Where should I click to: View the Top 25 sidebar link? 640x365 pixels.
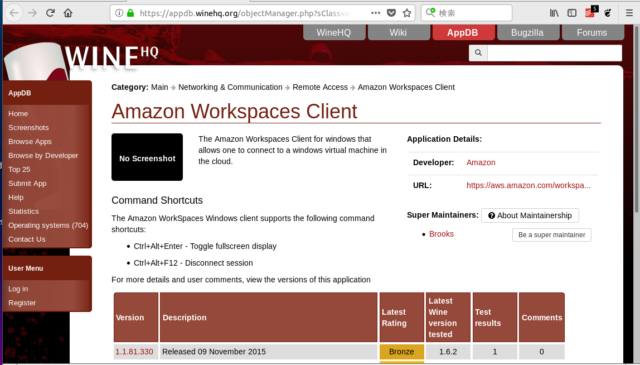[x=19, y=169]
